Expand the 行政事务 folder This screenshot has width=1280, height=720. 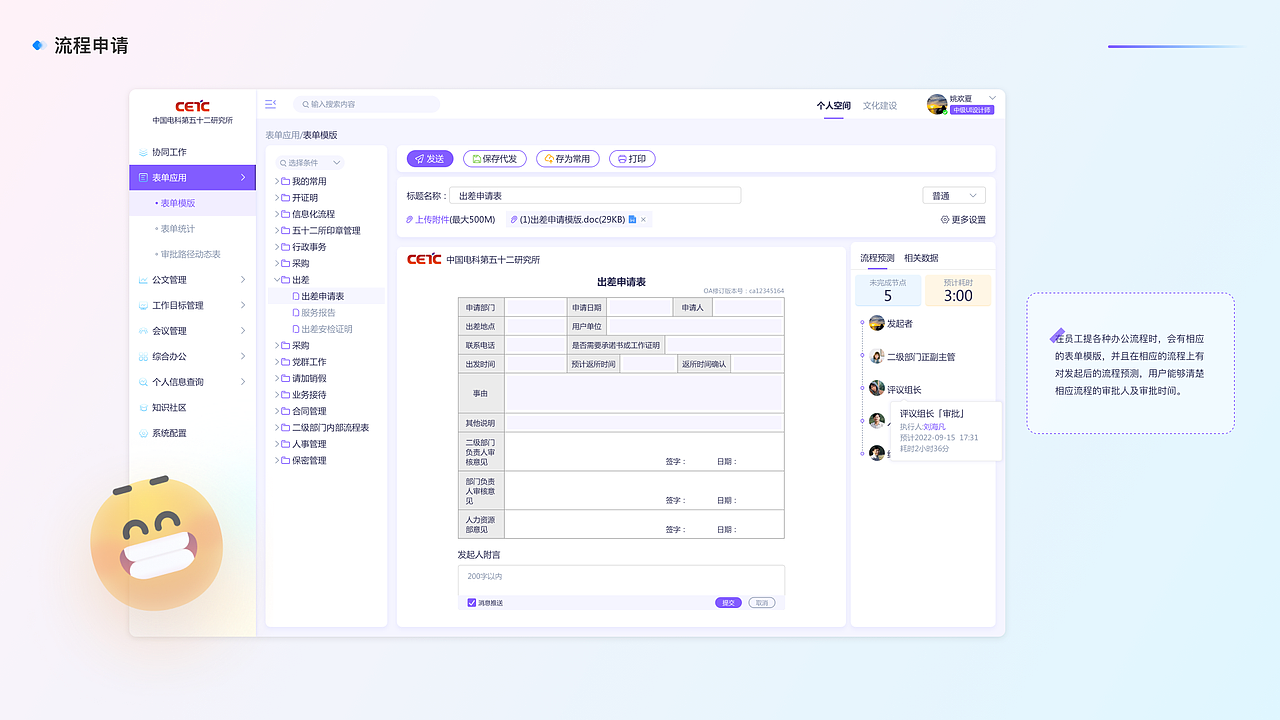point(277,247)
